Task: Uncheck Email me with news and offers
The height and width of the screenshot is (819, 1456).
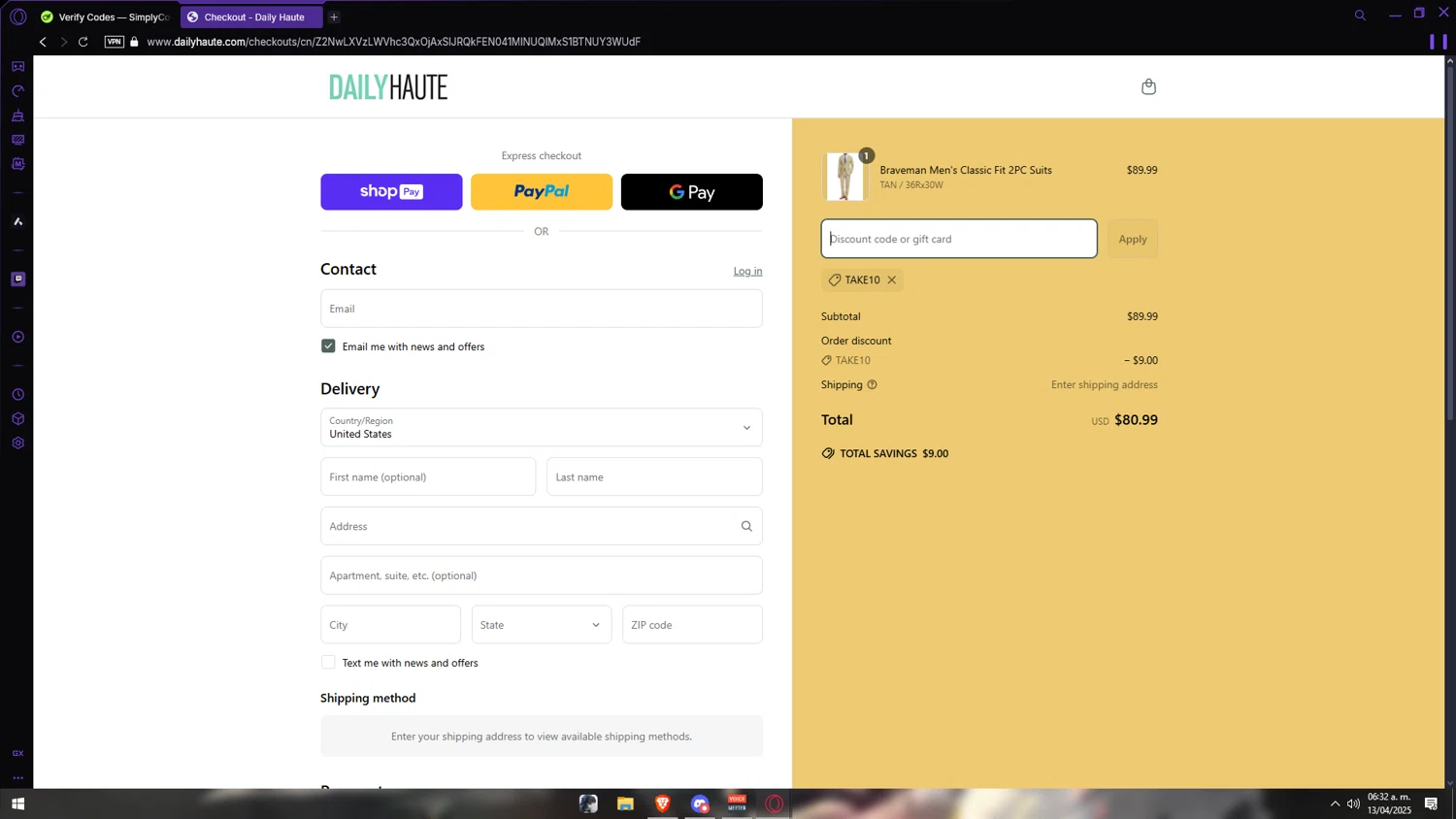Action: (328, 346)
